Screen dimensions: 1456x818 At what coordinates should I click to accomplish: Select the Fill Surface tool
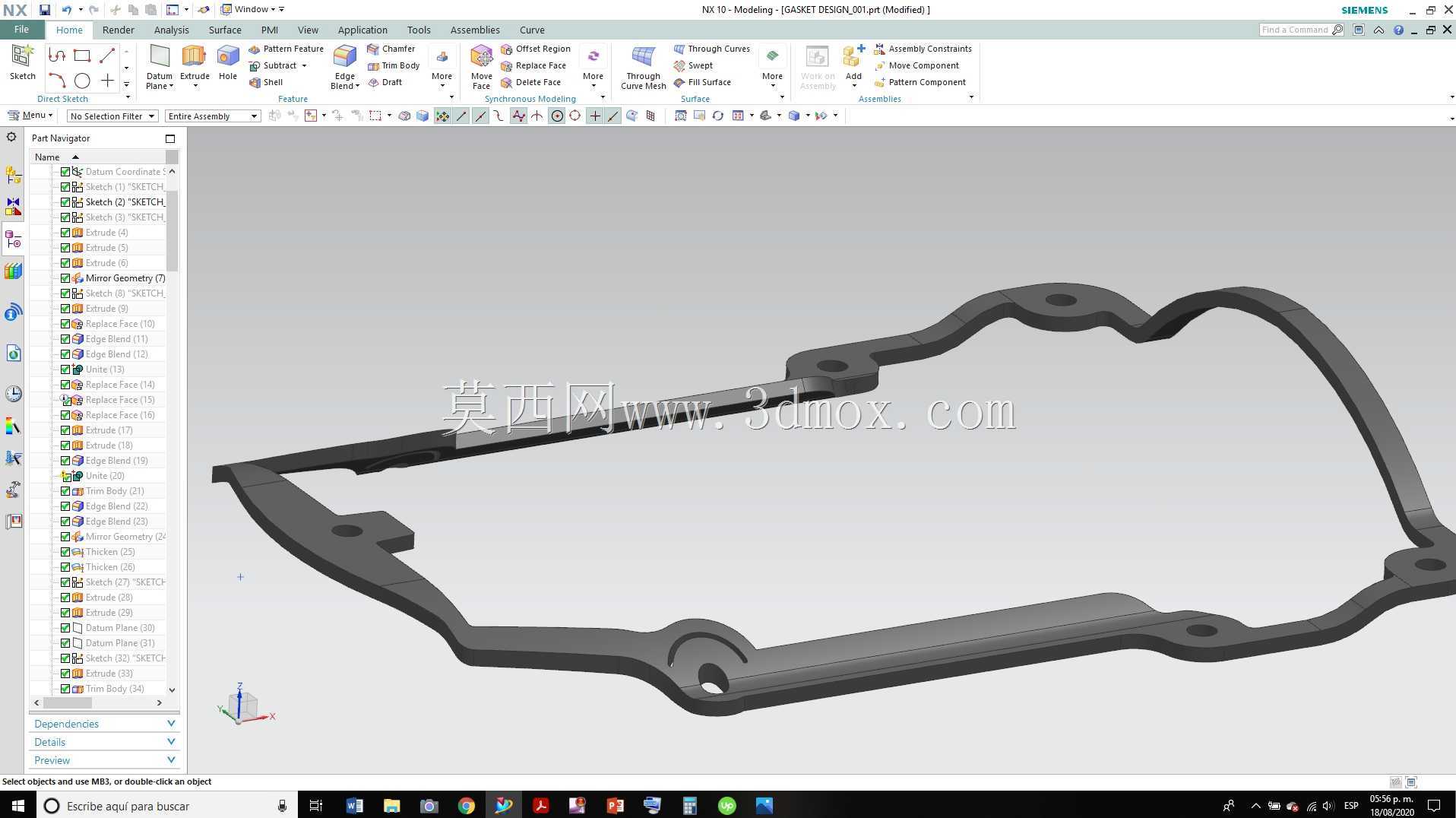[x=702, y=82]
